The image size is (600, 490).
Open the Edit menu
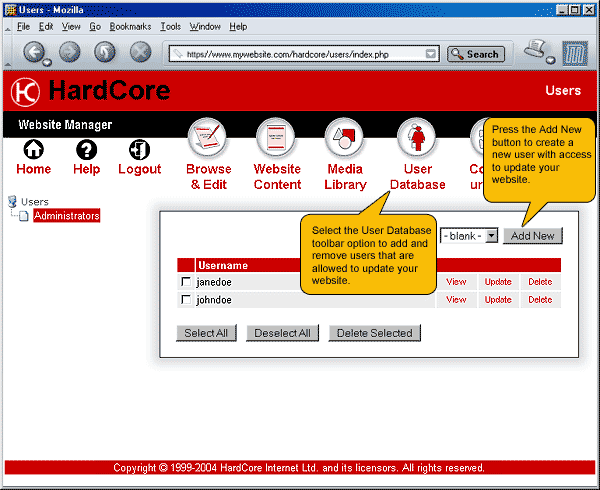click(x=46, y=26)
